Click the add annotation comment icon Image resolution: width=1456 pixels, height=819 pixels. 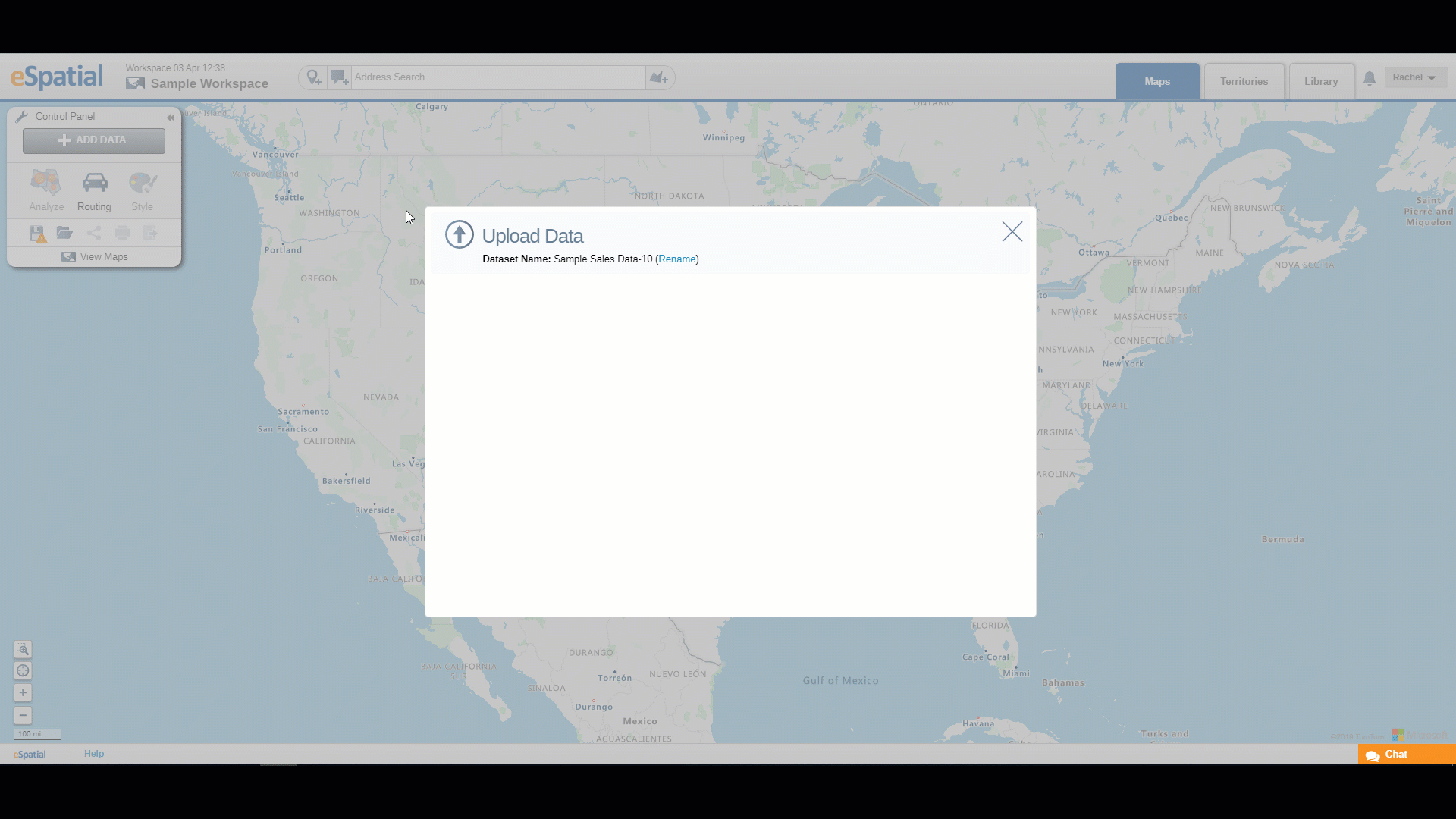(x=339, y=77)
